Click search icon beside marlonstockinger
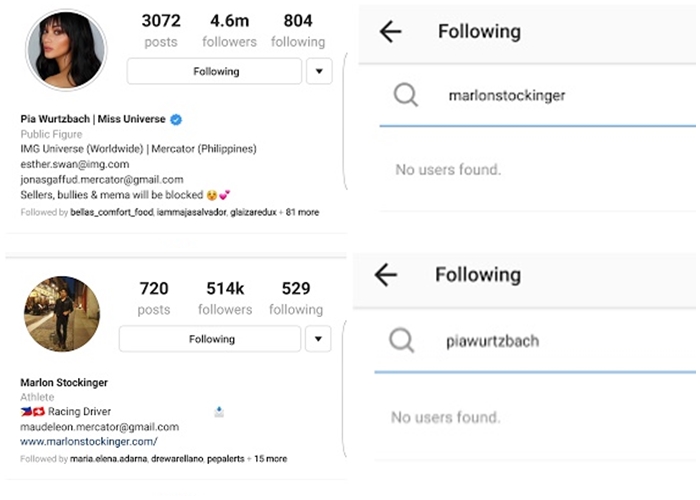Image resolution: width=700 pixels, height=500 pixels. (405, 95)
